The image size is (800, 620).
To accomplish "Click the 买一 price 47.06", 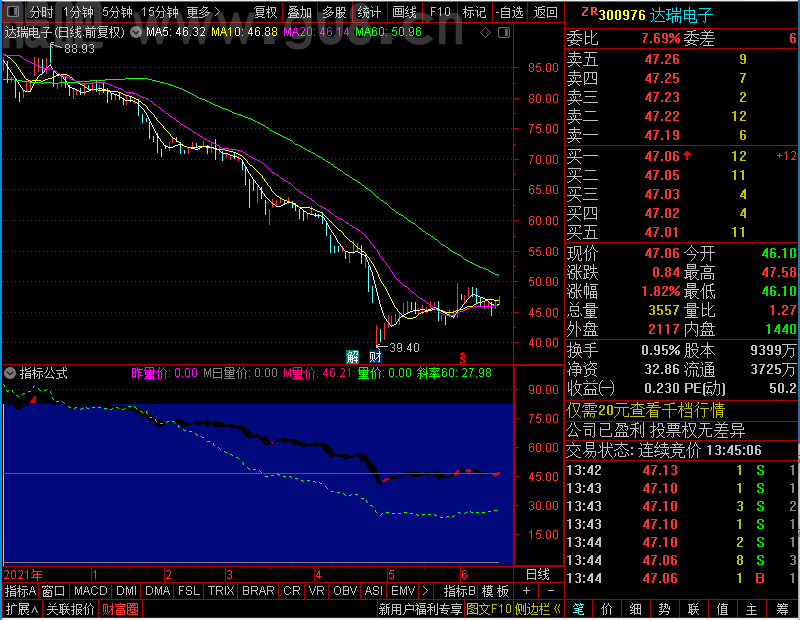I will point(662,156).
